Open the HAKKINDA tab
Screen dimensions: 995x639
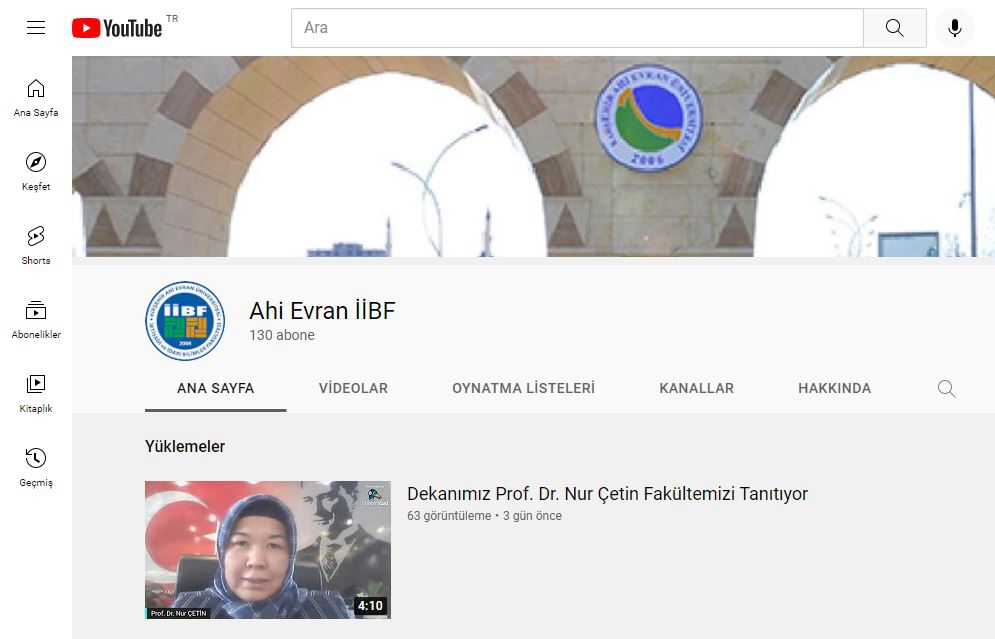click(834, 388)
